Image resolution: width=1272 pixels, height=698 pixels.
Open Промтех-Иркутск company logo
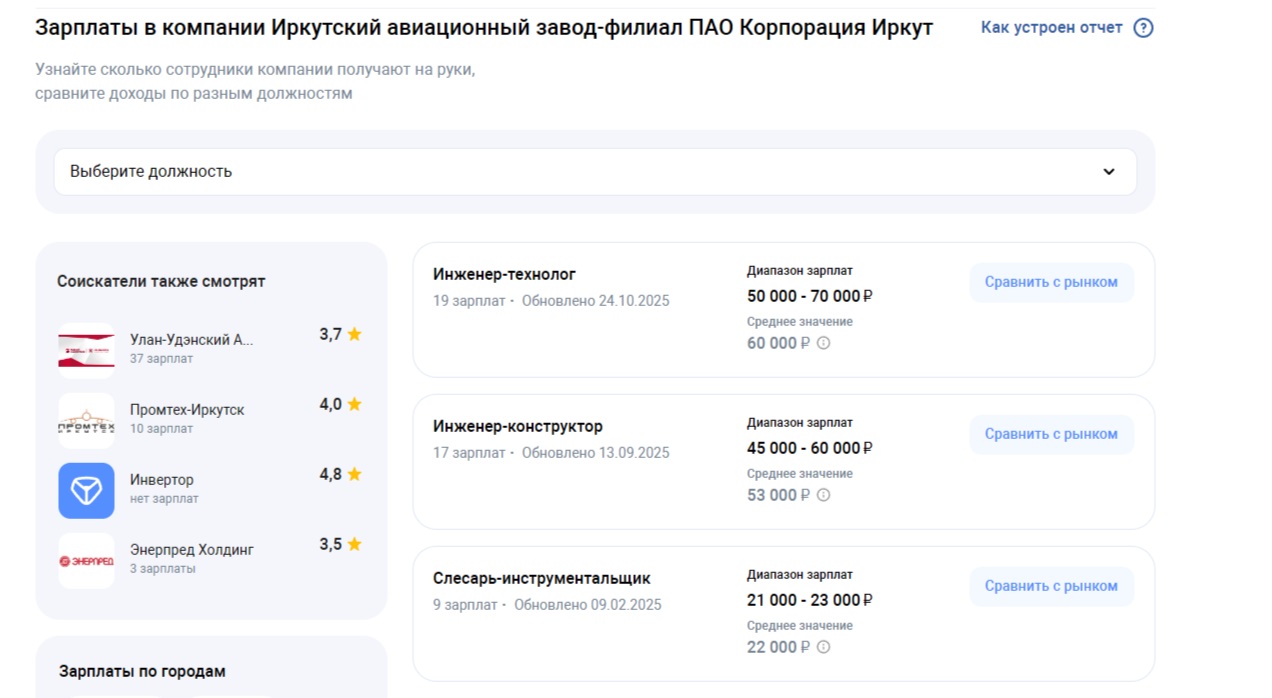click(86, 420)
